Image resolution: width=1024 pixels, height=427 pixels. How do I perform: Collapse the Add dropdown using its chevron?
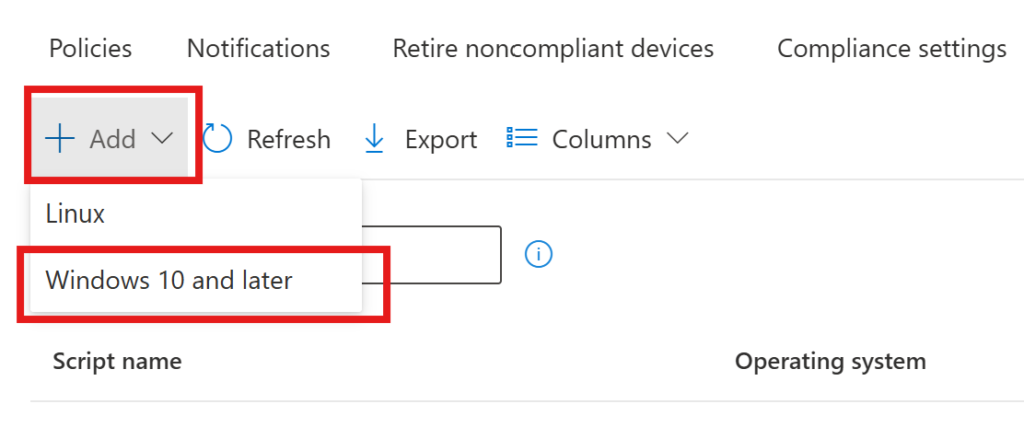pos(163,139)
